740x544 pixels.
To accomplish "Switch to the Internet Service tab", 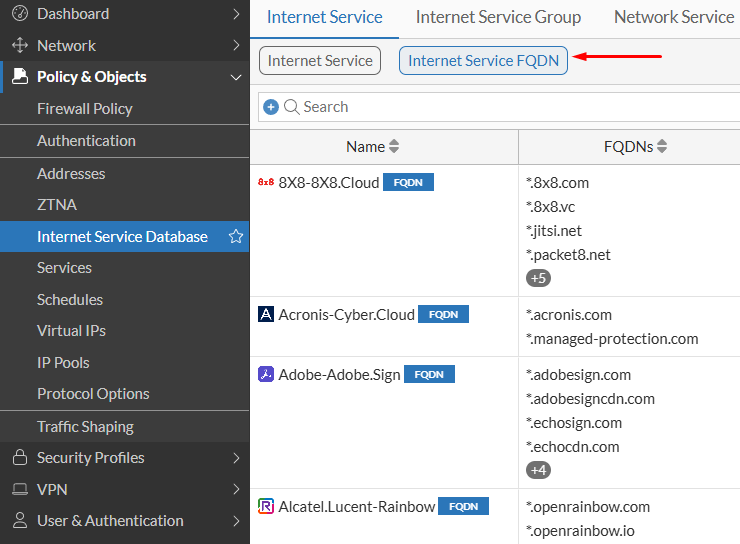I will [325, 17].
